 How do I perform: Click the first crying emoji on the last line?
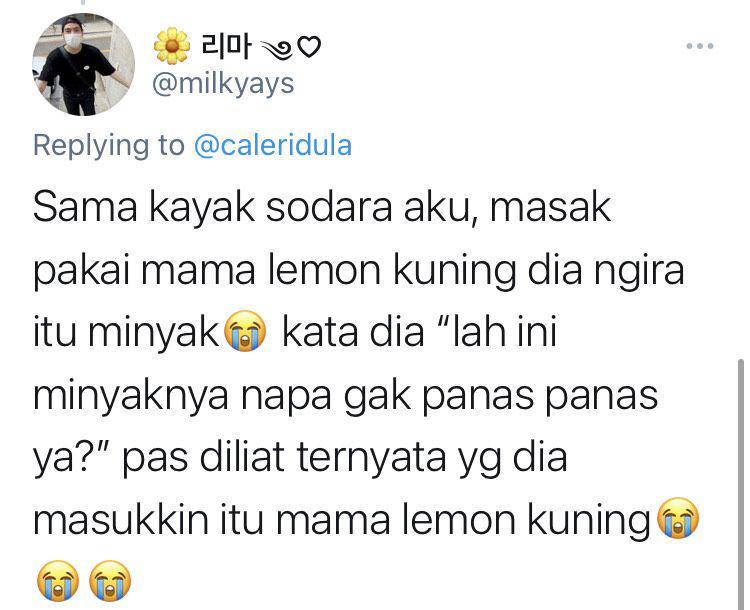[58, 580]
